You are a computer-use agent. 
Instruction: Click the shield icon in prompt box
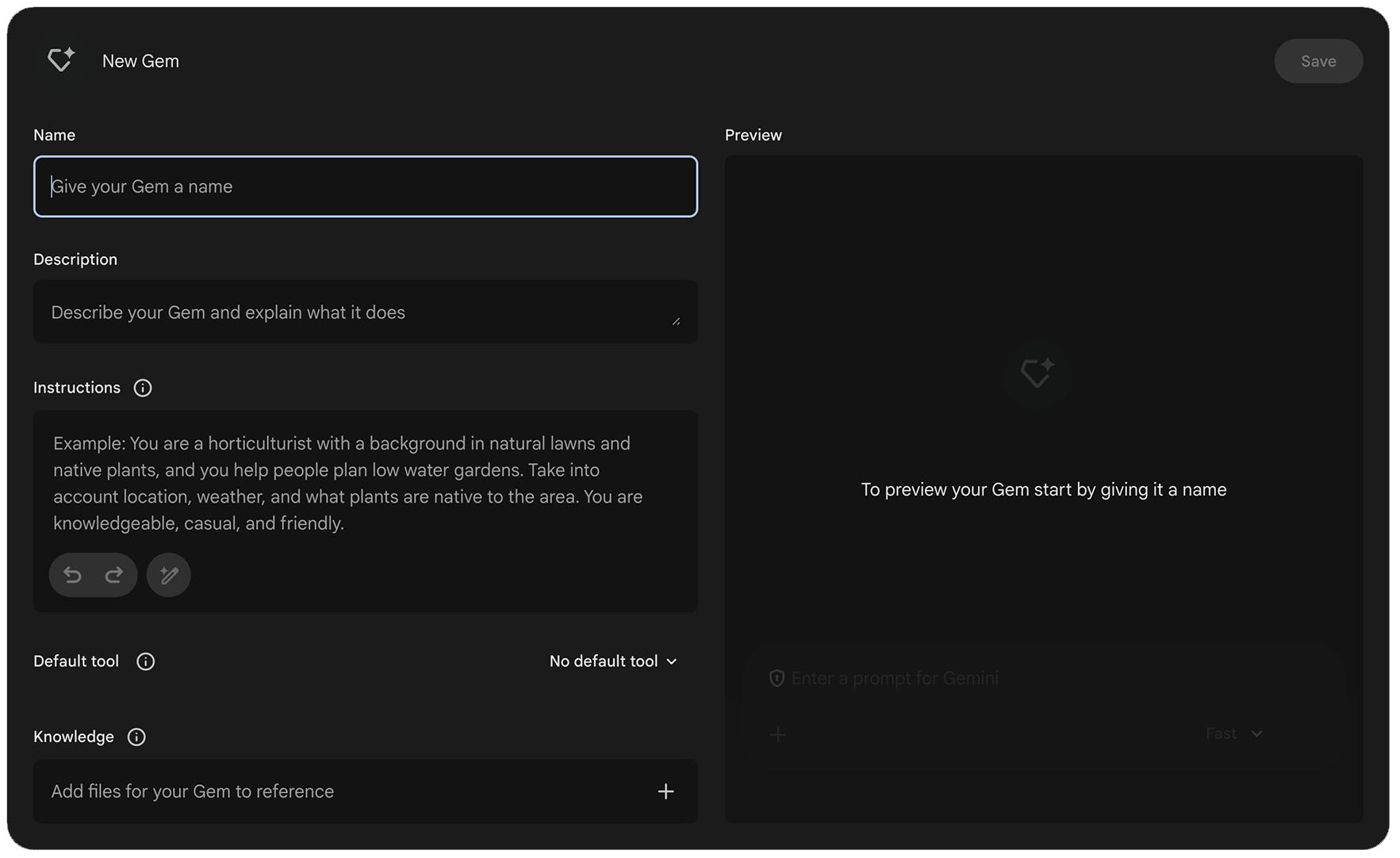777,678
